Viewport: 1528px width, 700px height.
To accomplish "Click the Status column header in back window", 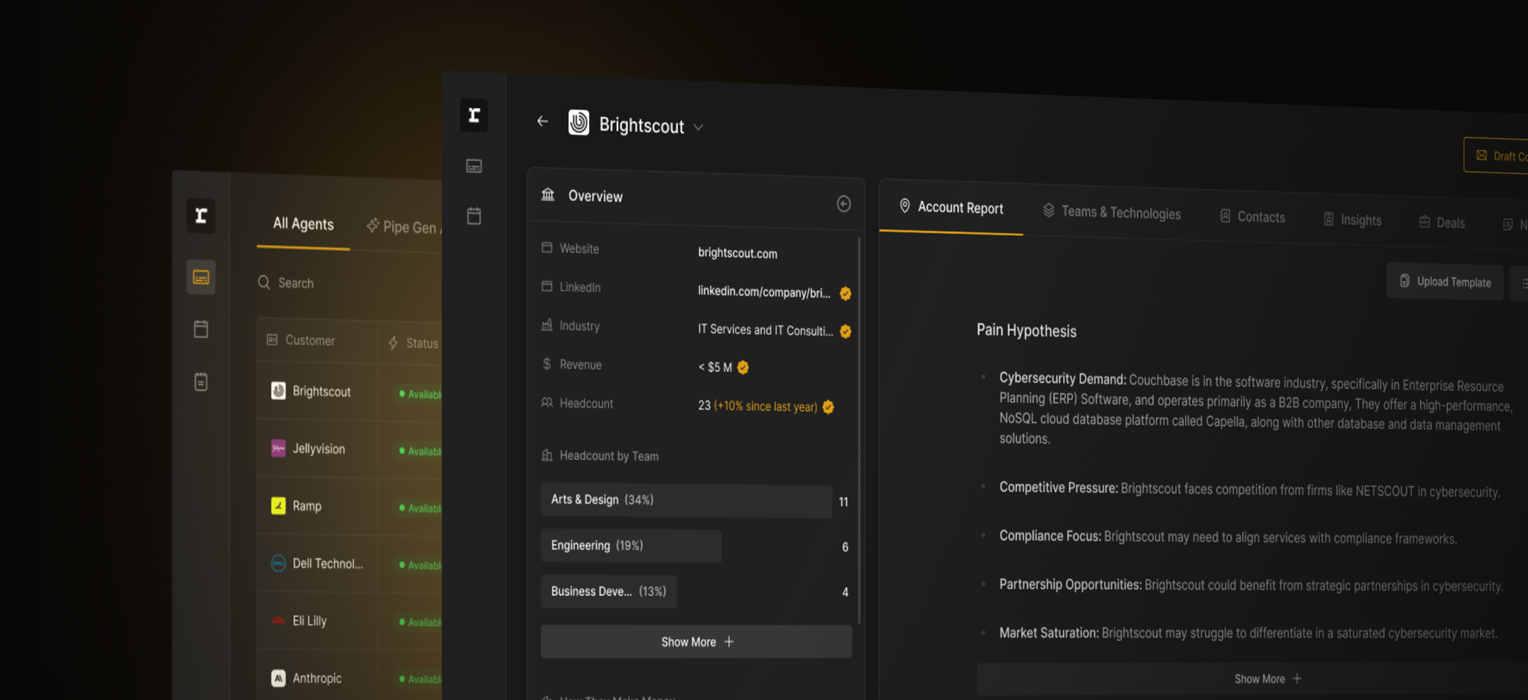I will [413, 343].
